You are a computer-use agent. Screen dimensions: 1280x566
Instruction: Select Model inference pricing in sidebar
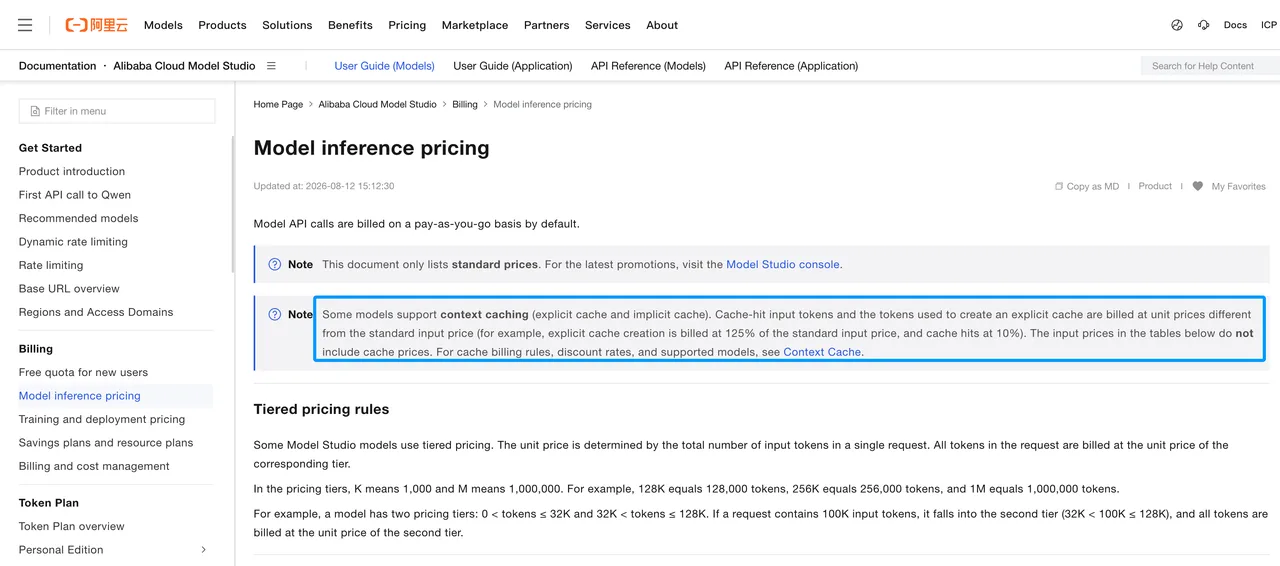(x=80, y=396)
